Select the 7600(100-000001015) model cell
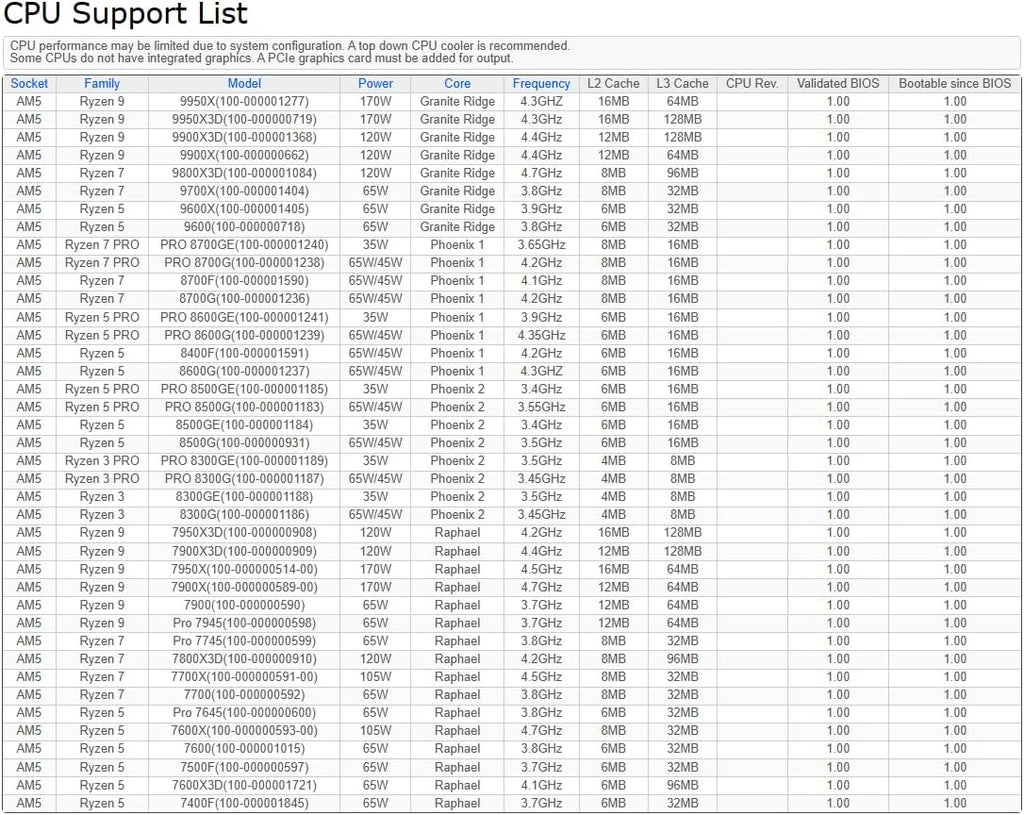1024x815 pixels. click(x=244, y=749)
